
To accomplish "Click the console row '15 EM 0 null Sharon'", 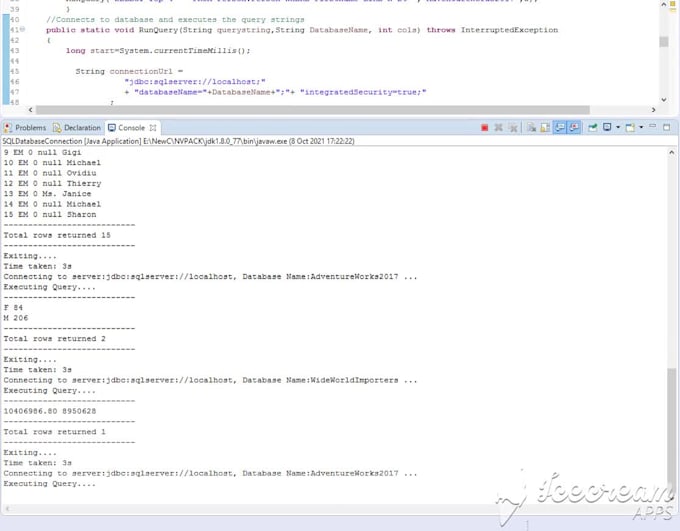I will pyautogui.click(x=50, y=215).
